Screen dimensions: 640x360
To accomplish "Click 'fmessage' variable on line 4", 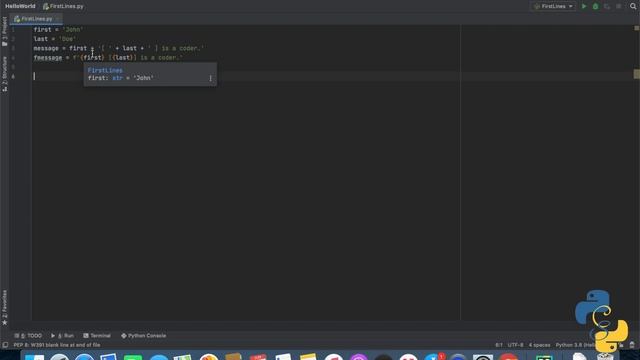I will [48, 58].
